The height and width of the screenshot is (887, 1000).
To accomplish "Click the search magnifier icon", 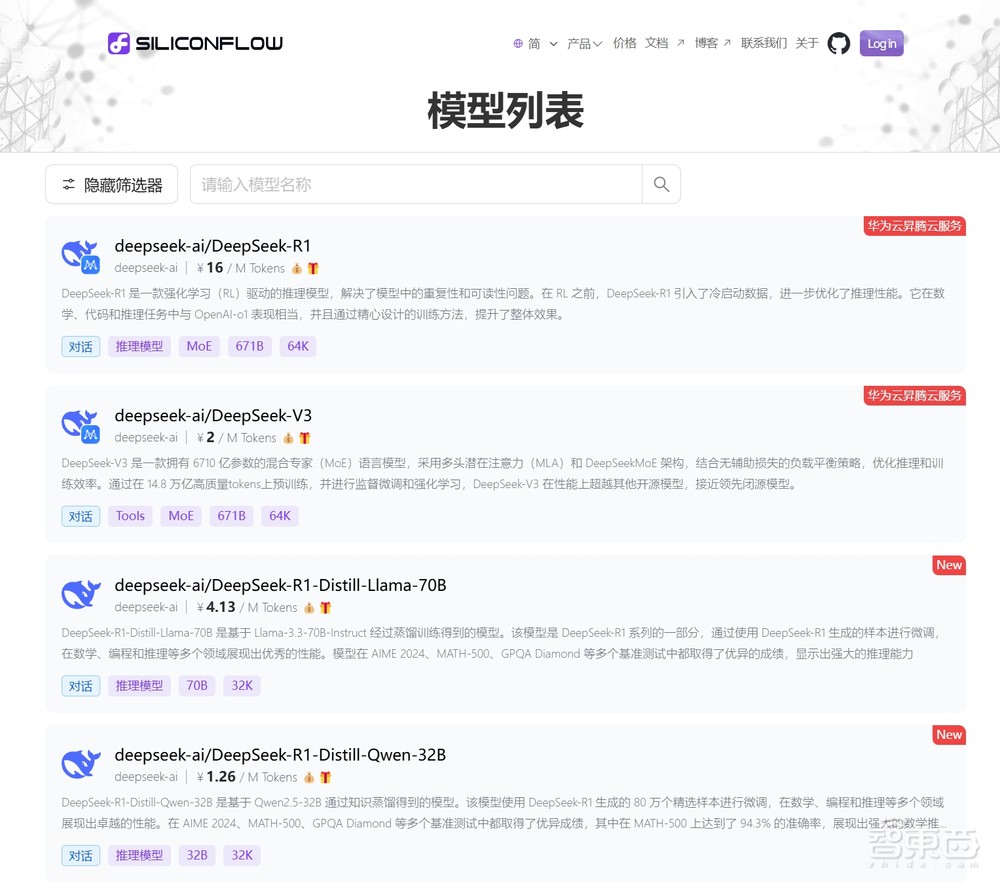I will click(x=660, y=184).
